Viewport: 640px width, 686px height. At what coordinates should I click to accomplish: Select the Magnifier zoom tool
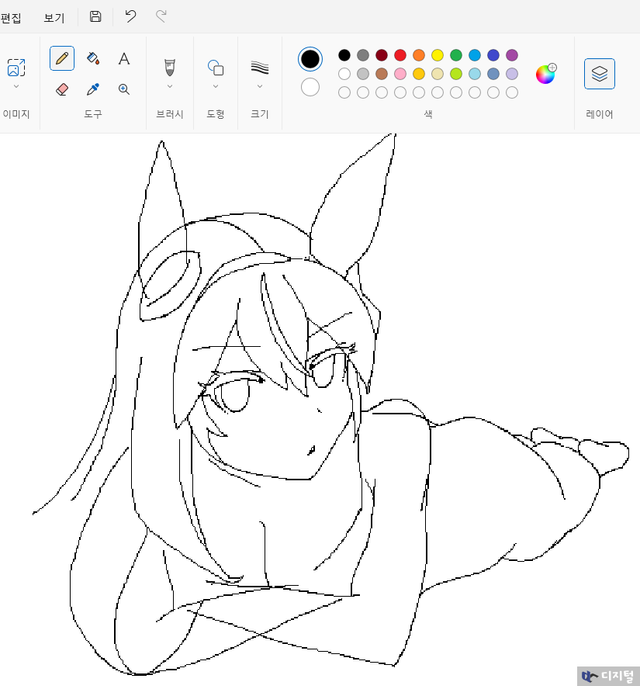click(124, 89)
